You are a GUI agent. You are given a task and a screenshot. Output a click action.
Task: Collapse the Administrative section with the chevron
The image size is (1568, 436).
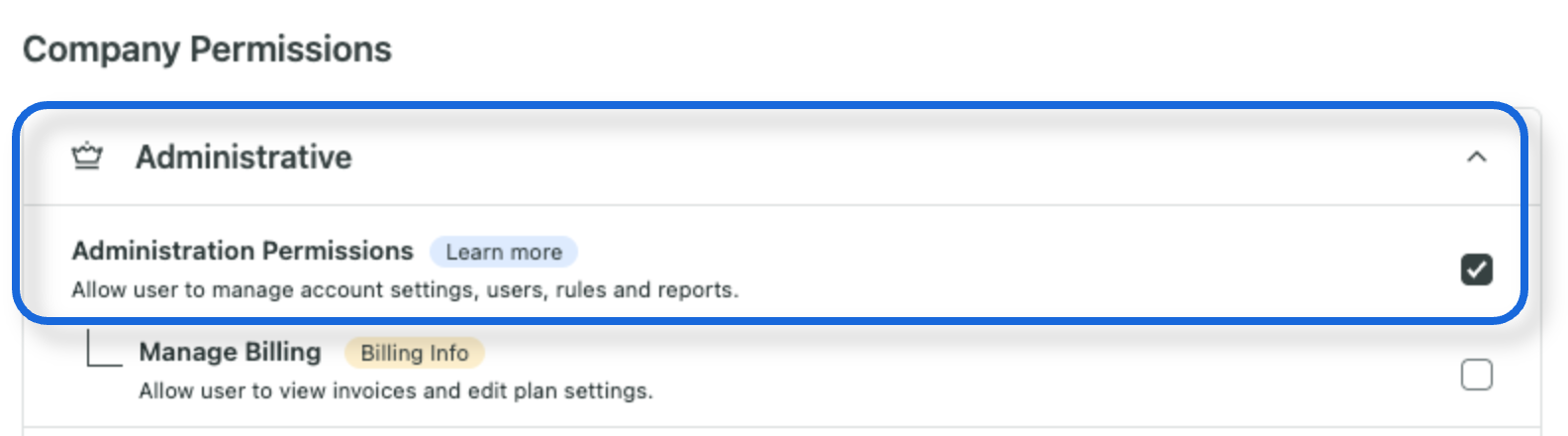click(1476, 157)
